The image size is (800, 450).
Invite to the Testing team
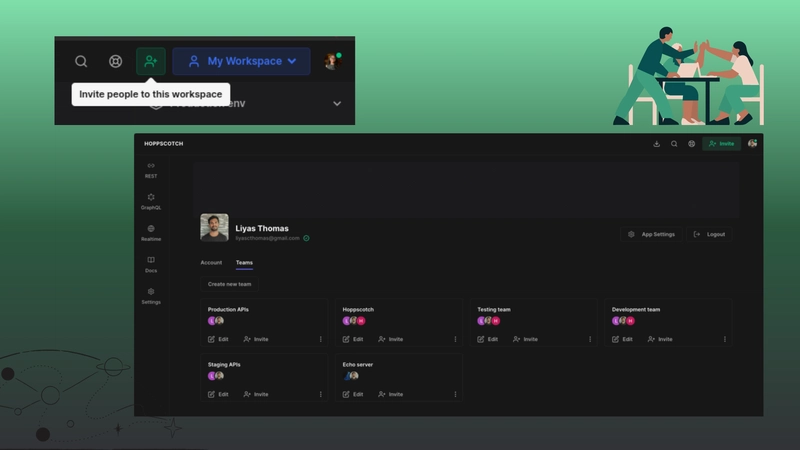526,339
